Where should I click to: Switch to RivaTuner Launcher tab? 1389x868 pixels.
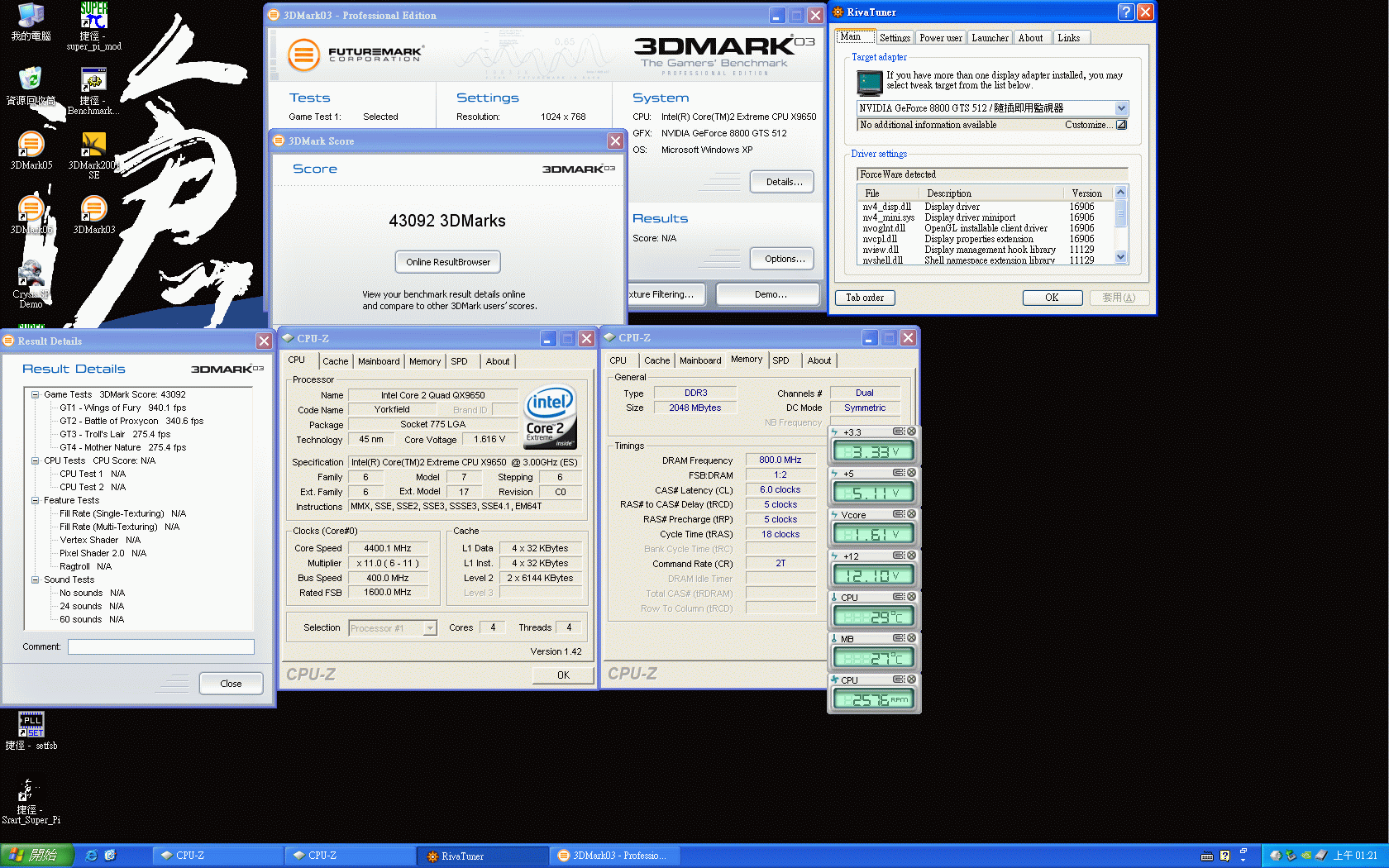click(x=990, y=38)
